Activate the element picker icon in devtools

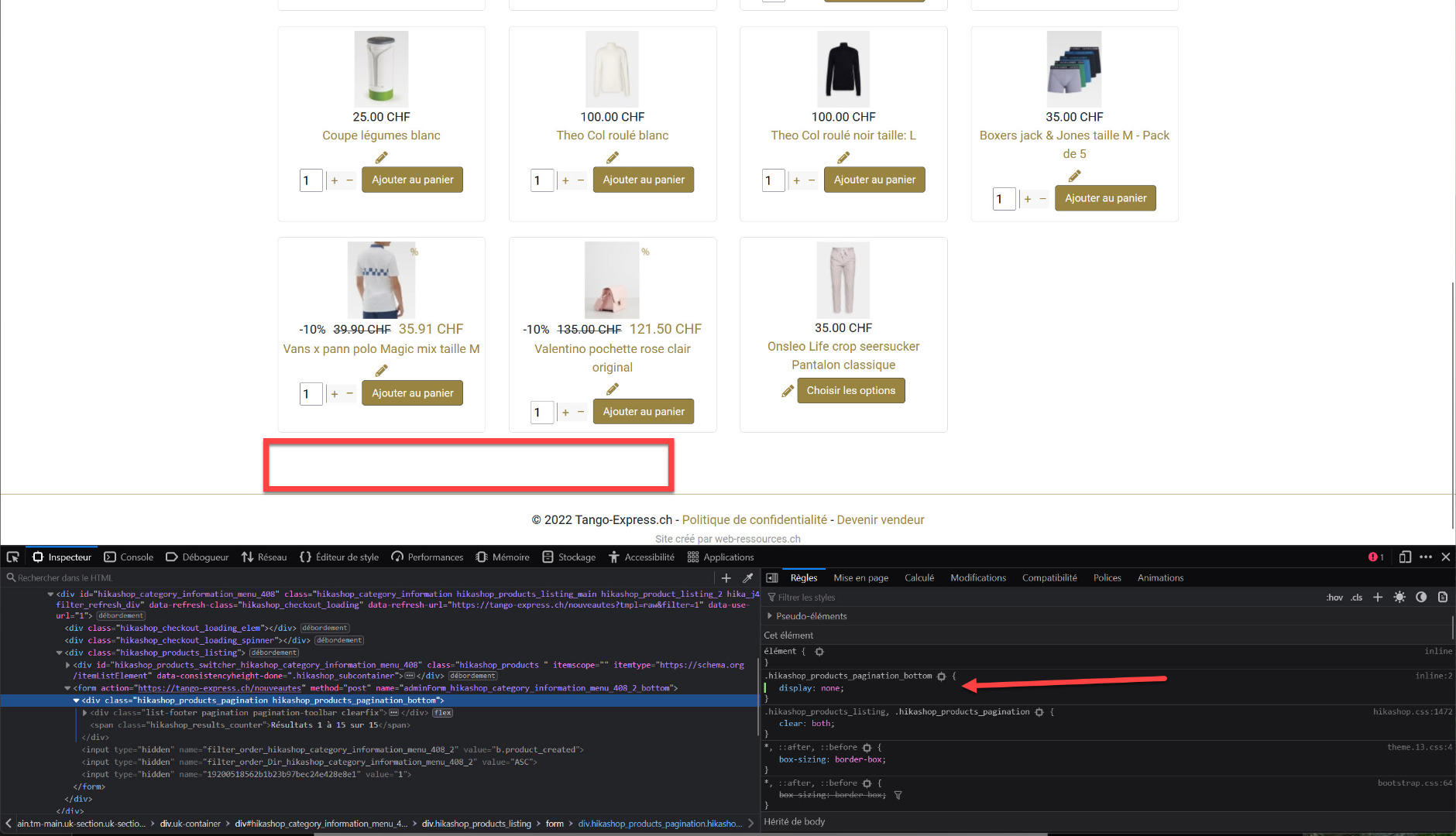click(12, 557)
